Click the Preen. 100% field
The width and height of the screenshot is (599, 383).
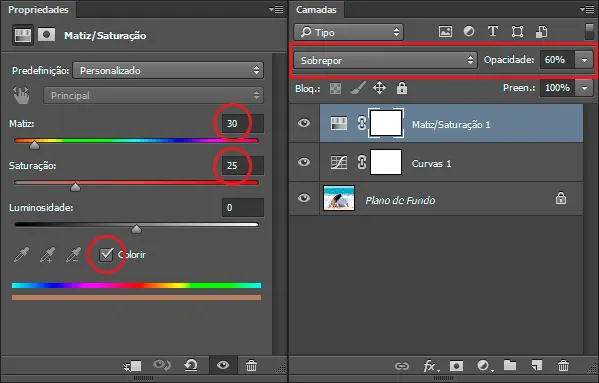[x=557, y=88]
